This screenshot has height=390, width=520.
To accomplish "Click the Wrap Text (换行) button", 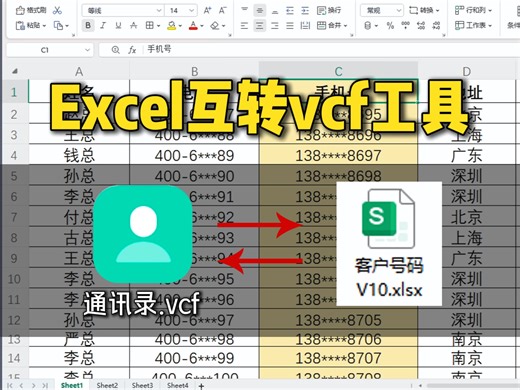I will (x=329, y=11).
